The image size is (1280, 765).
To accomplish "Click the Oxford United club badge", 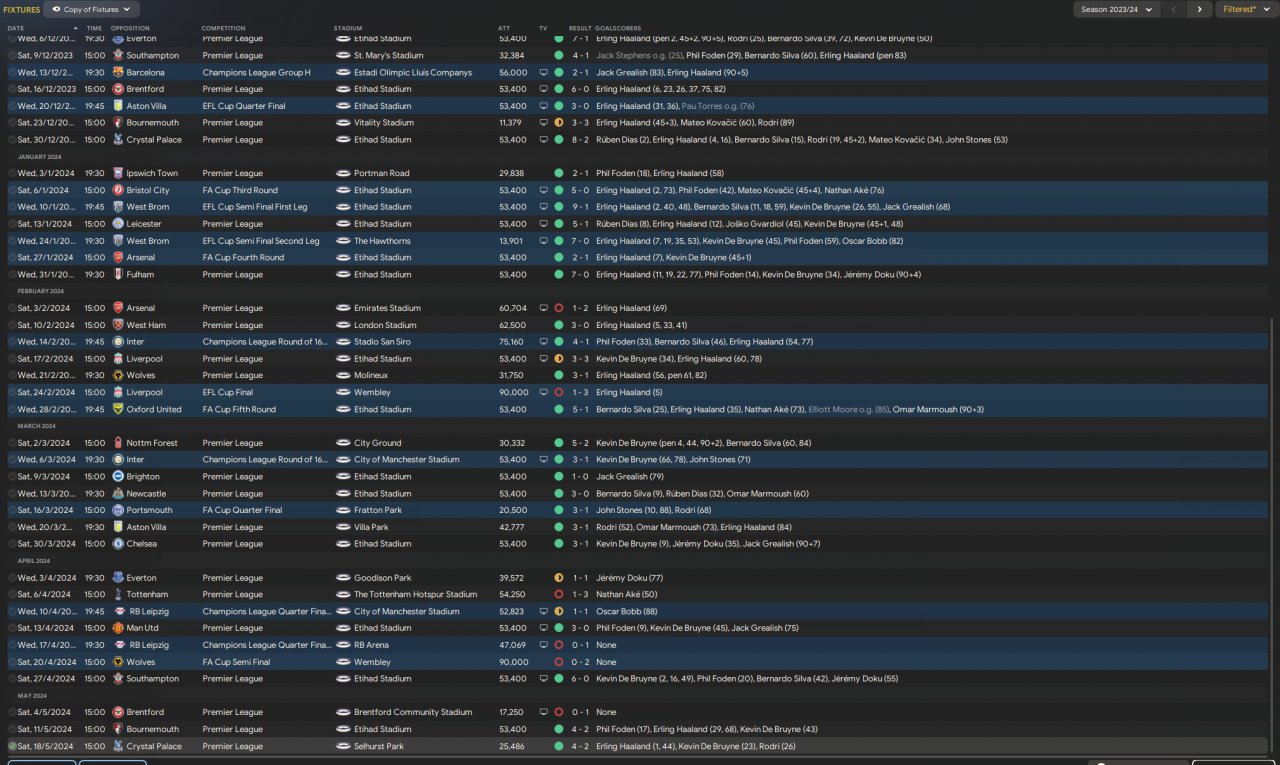I will tap(118, 410).
